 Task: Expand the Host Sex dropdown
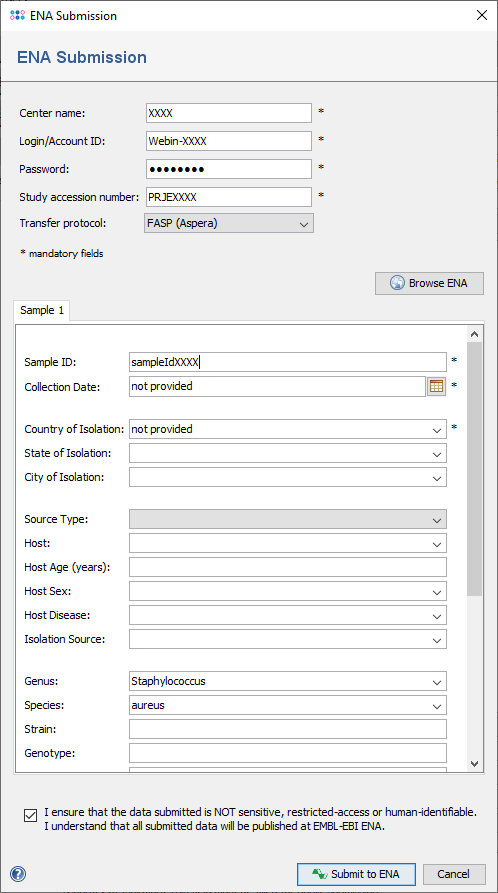coord(437,592)
